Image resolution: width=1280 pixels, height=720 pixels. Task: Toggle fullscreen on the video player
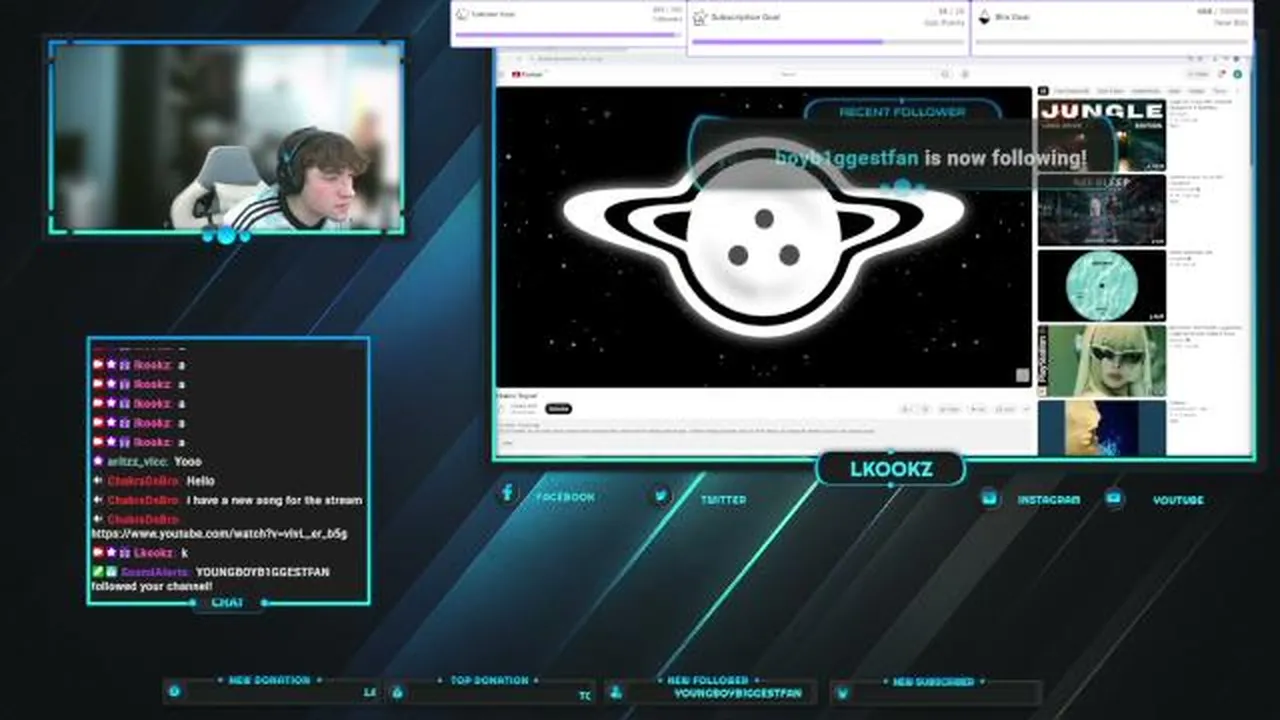point(1022,376)
